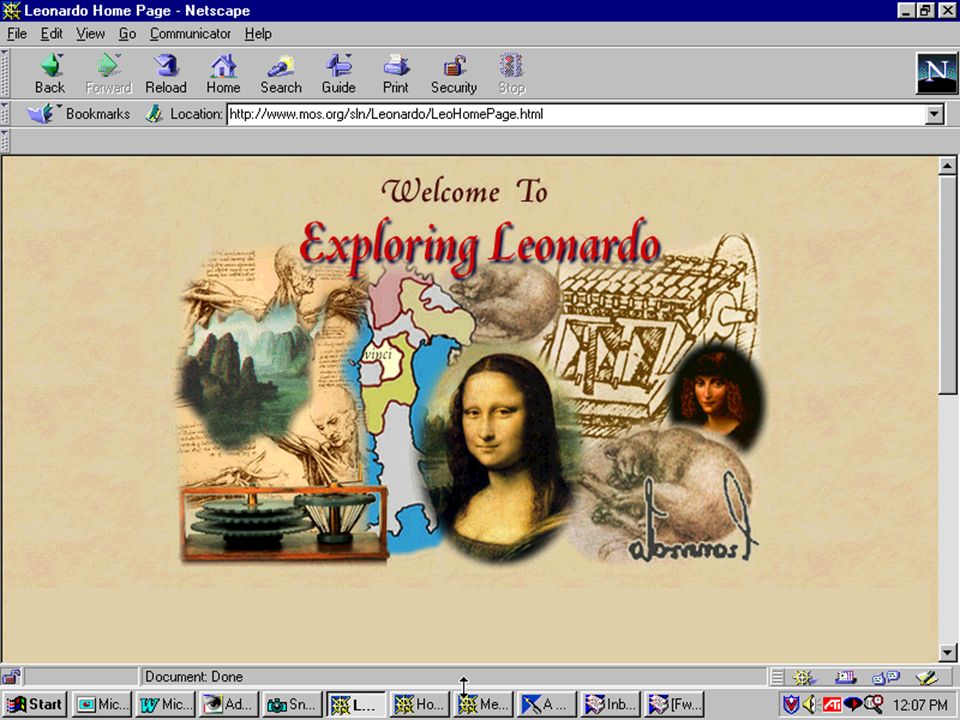Viewport: 960px width, 720px height.
Task: Click the scrollbar up arrow
Action: point(947,165)
